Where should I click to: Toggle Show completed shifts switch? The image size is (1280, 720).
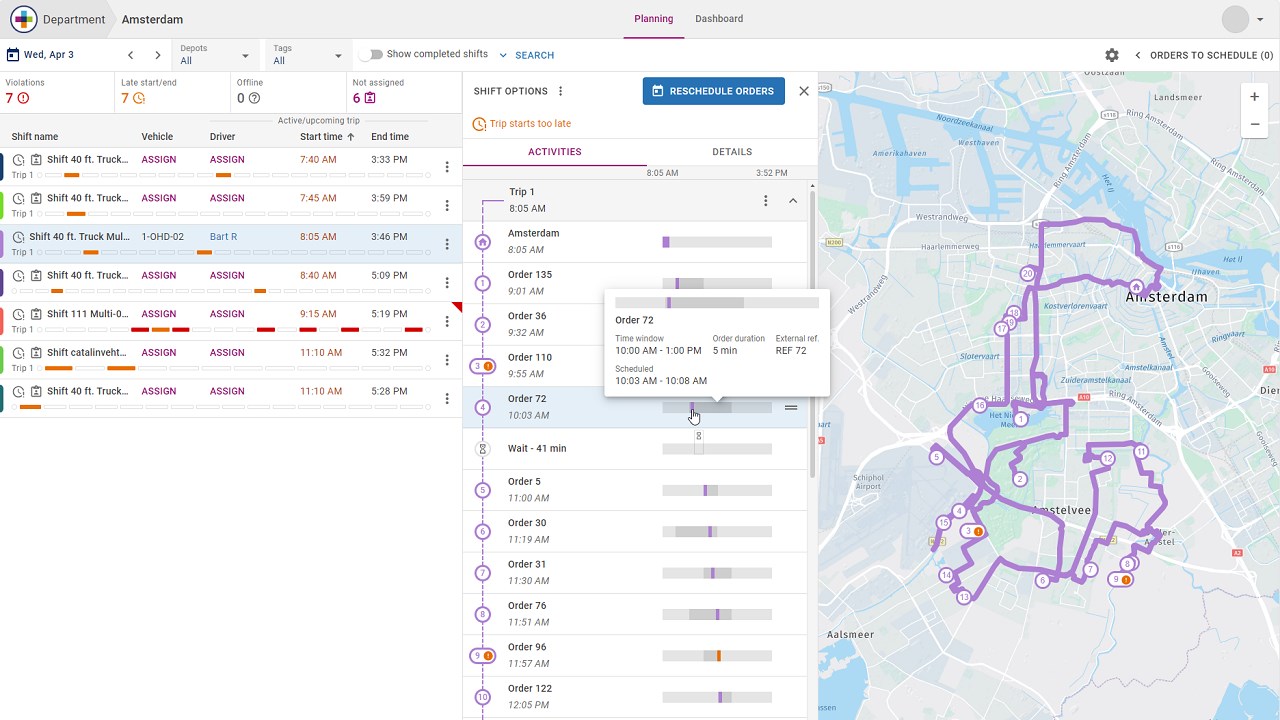pos(370,55)
